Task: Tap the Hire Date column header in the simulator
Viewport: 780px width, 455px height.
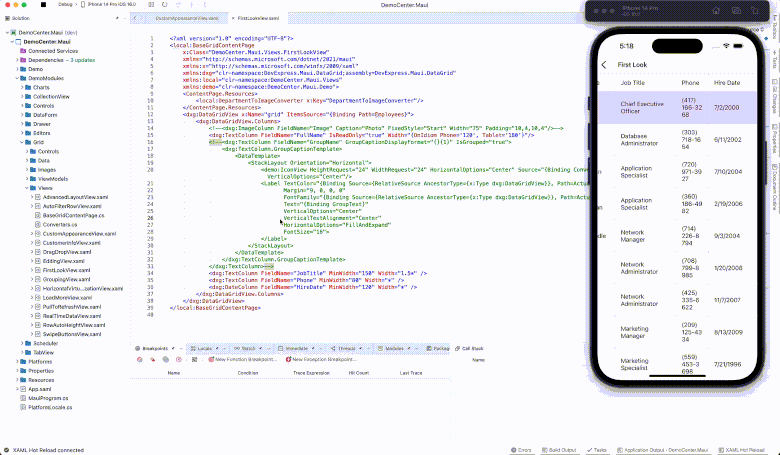Action: pos(727,83)
